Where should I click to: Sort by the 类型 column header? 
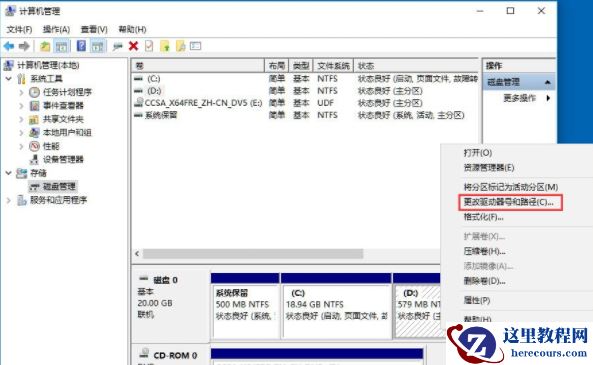pos(301,66)
